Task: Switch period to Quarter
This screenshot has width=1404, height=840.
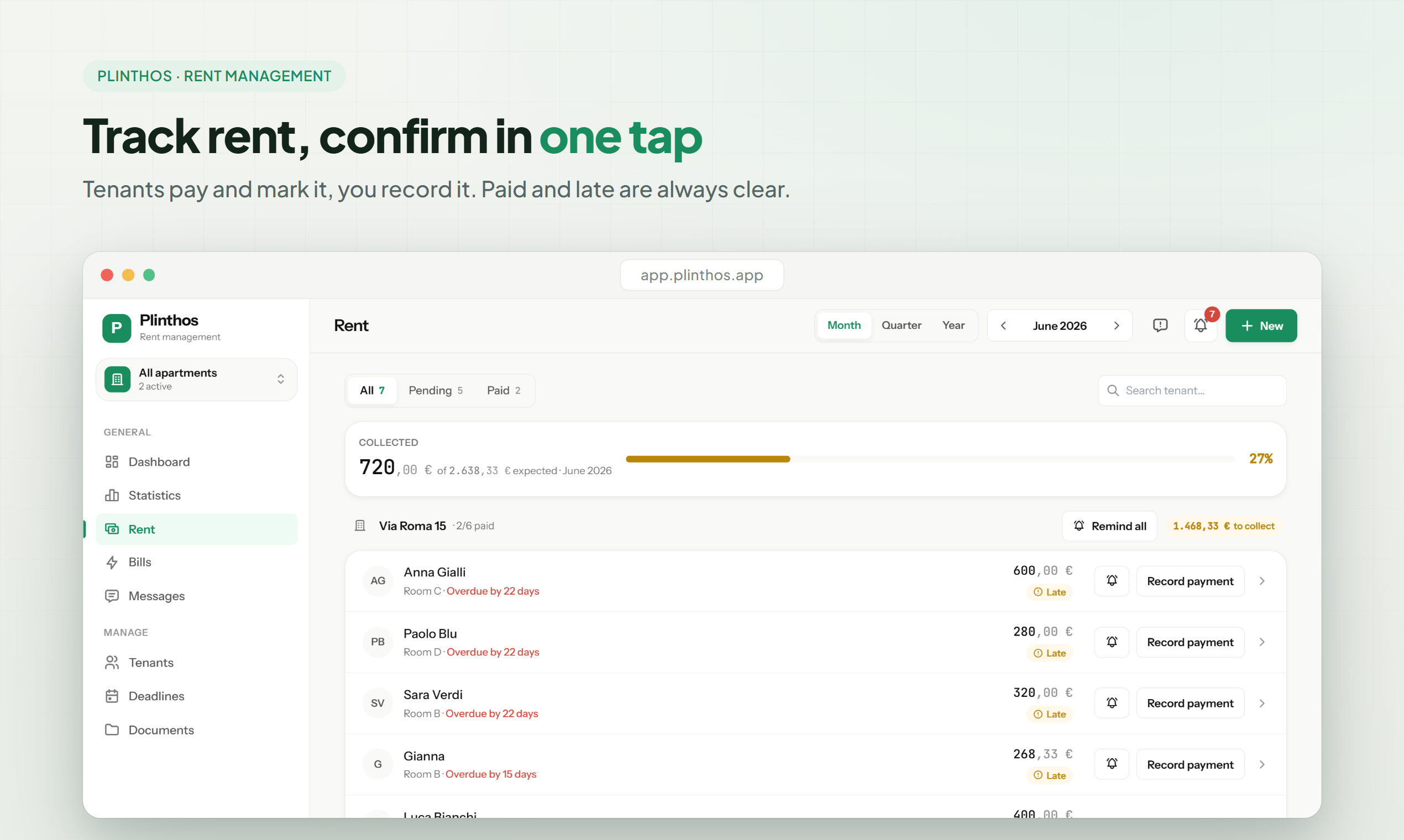Action: click(x=902, y=326)
